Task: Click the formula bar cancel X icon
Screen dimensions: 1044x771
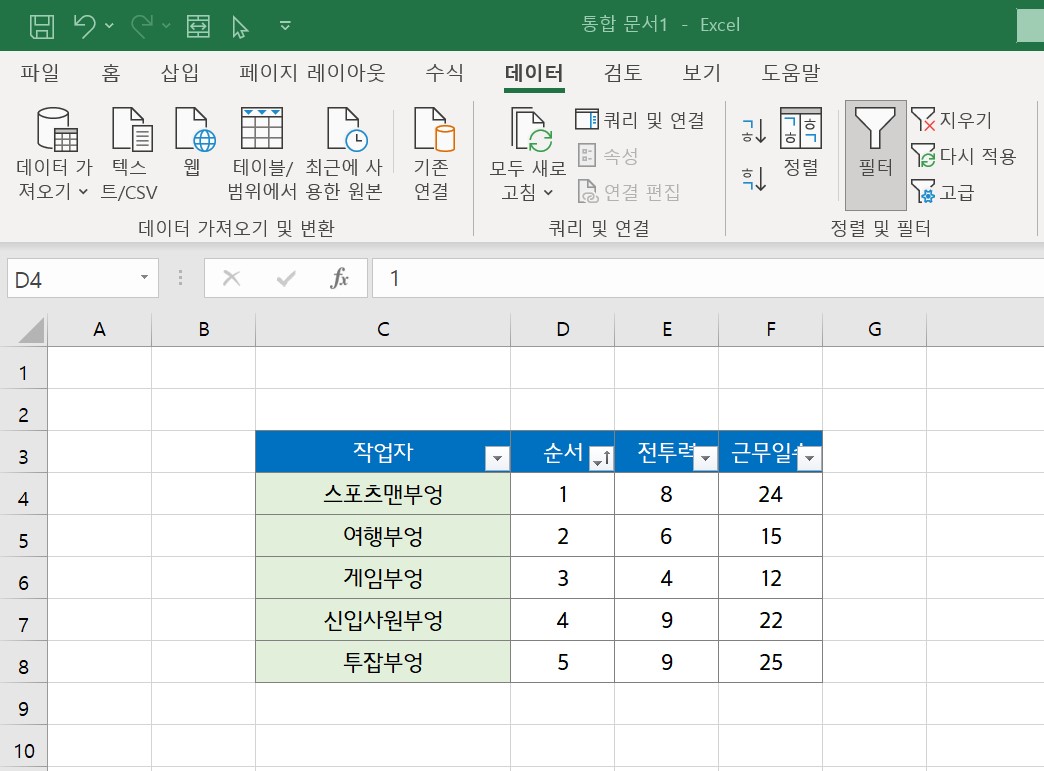Action: (x=232, y=278)
